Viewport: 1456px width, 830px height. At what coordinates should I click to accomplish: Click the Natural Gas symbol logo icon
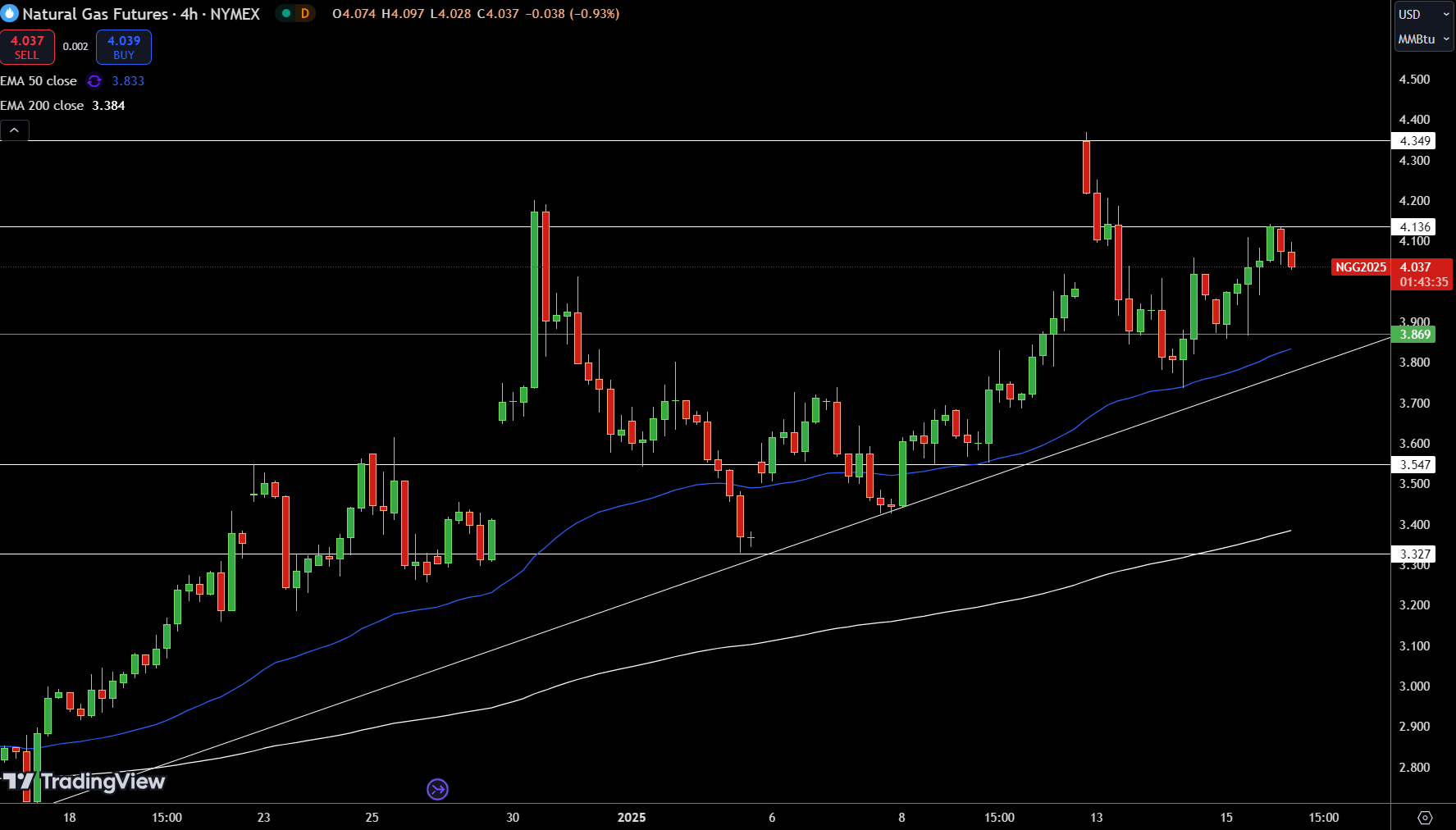(x=10, y=13)
